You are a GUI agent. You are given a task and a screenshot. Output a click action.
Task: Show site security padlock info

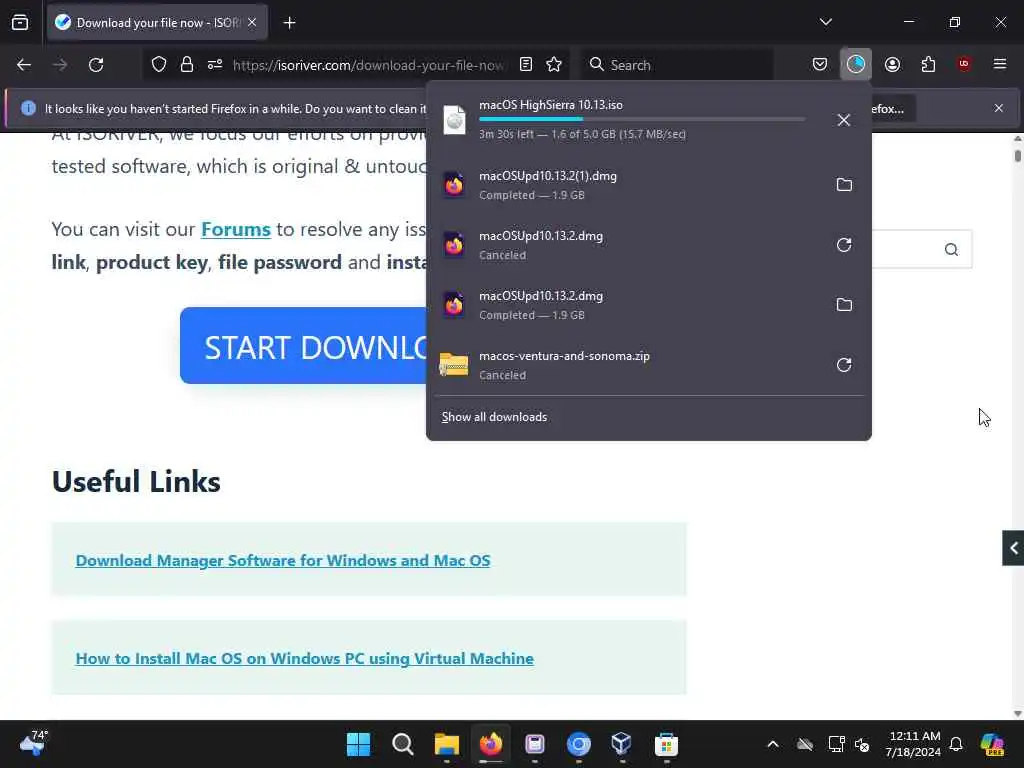pos(187,65)
